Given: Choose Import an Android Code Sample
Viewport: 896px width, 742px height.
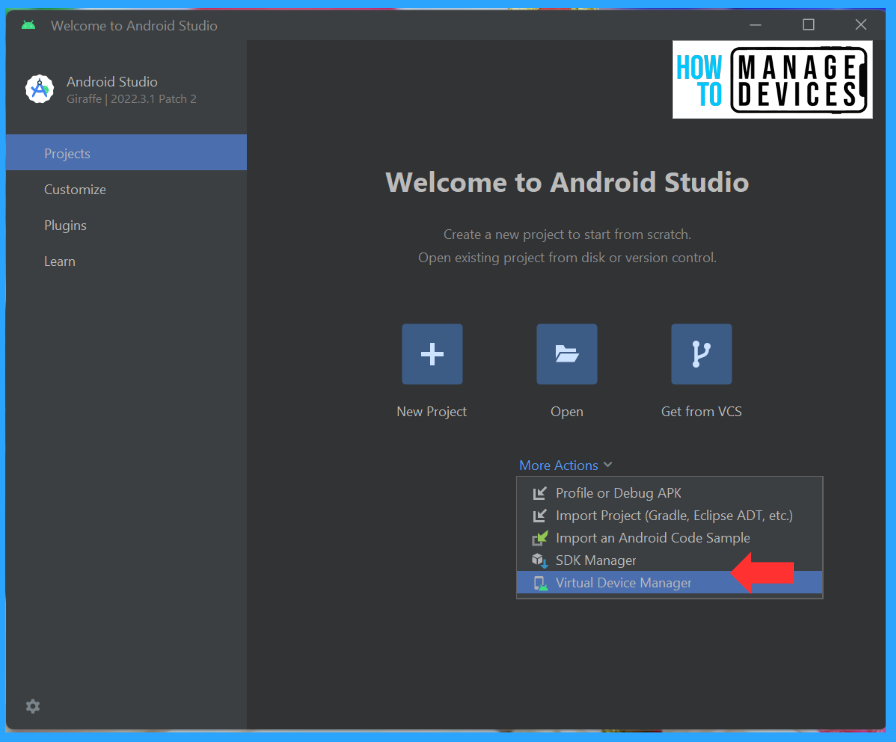Looking at the screenshot, I should 669,538.
